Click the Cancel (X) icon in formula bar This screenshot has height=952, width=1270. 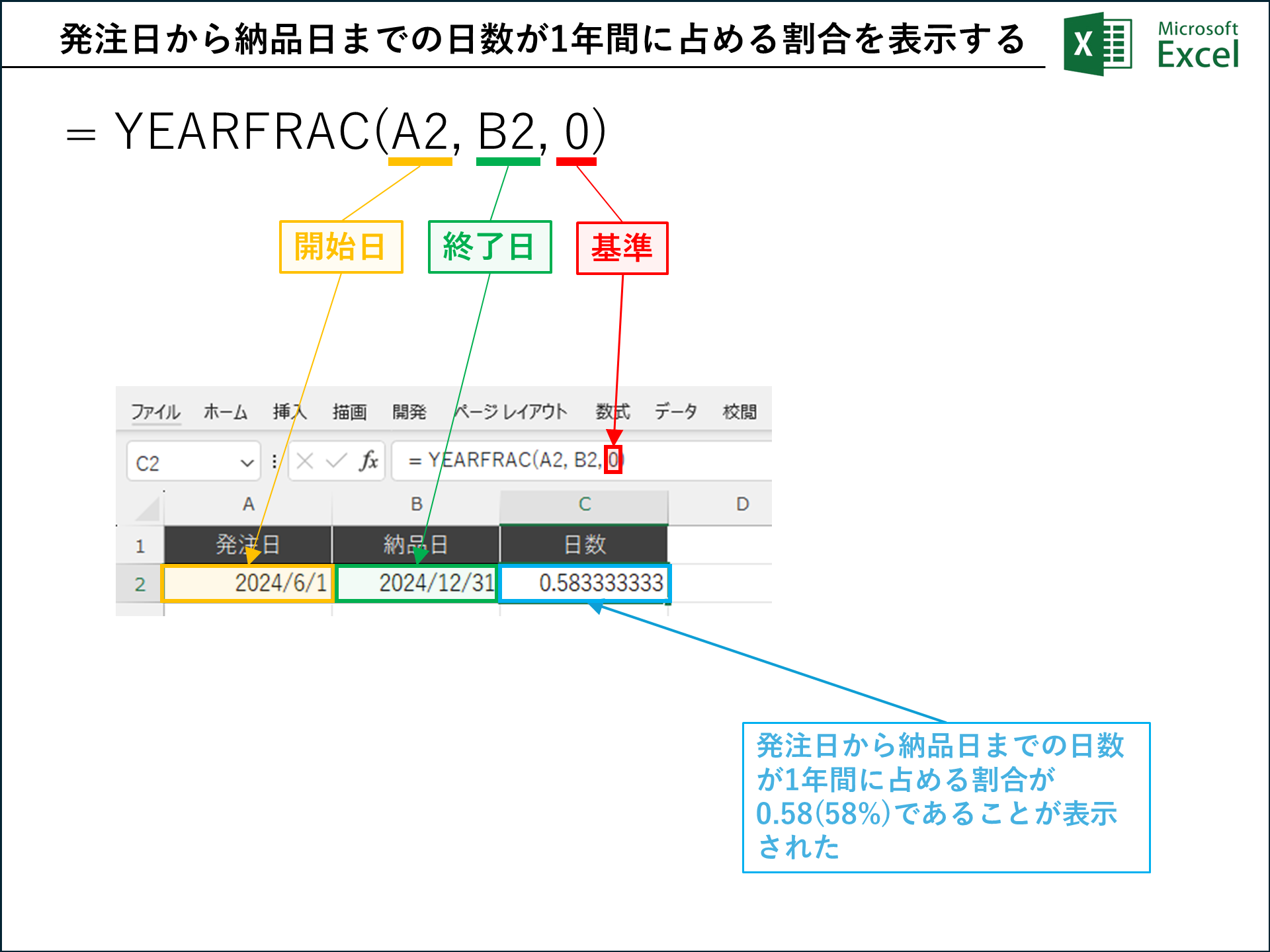pyautogui.click(x=304, y=461)
